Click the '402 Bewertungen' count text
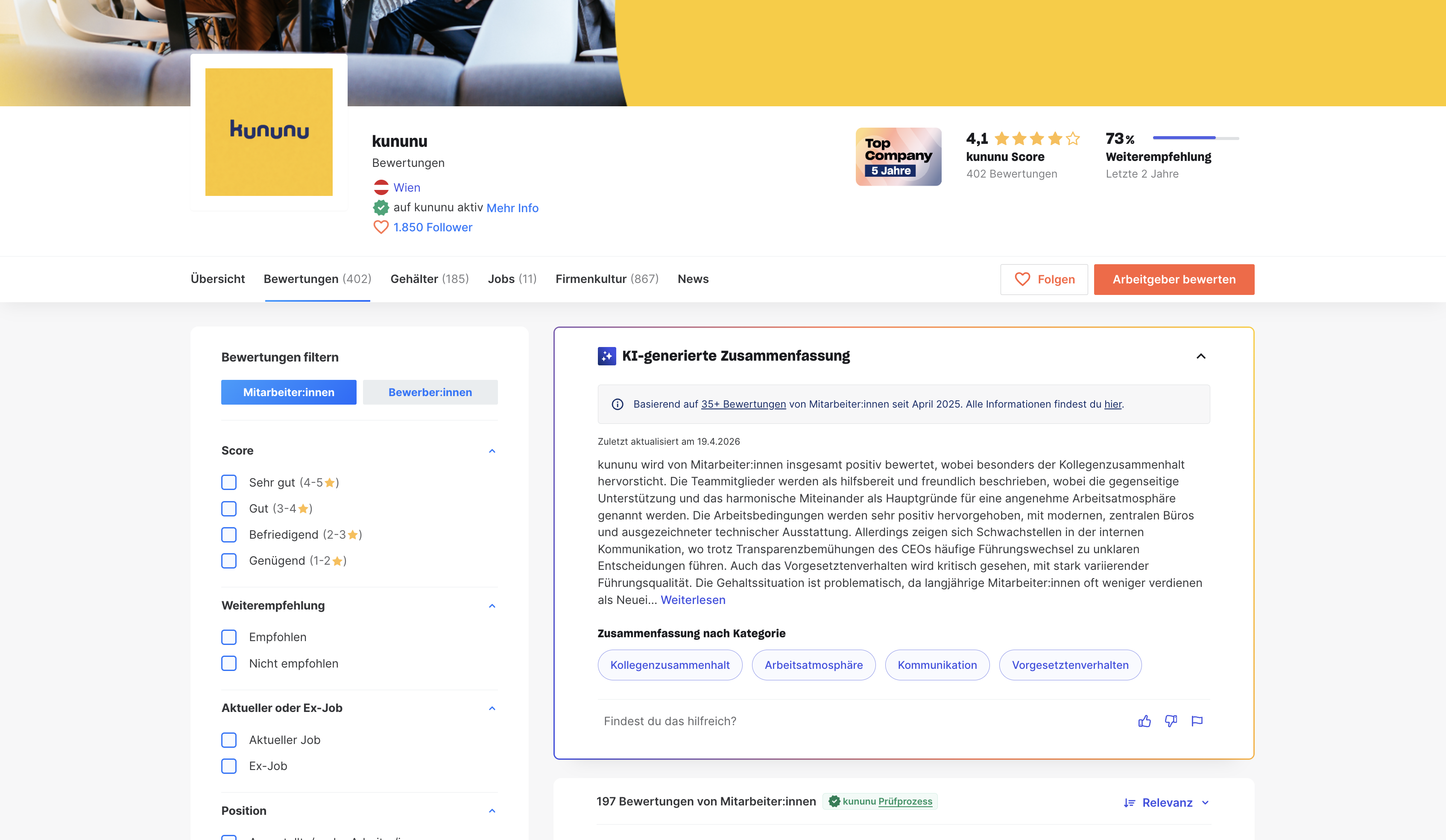 point(1012,174)
